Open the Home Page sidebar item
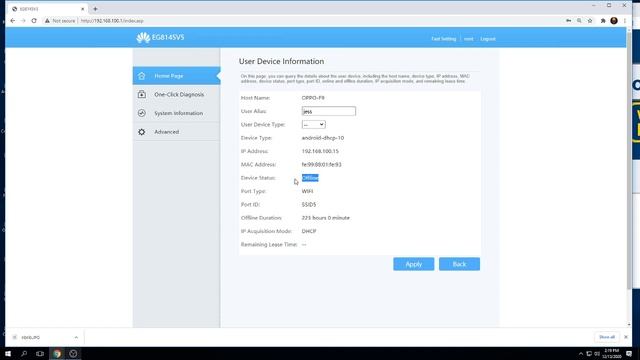The height and width of the screenshot is (360, 640). pos(176,76)
